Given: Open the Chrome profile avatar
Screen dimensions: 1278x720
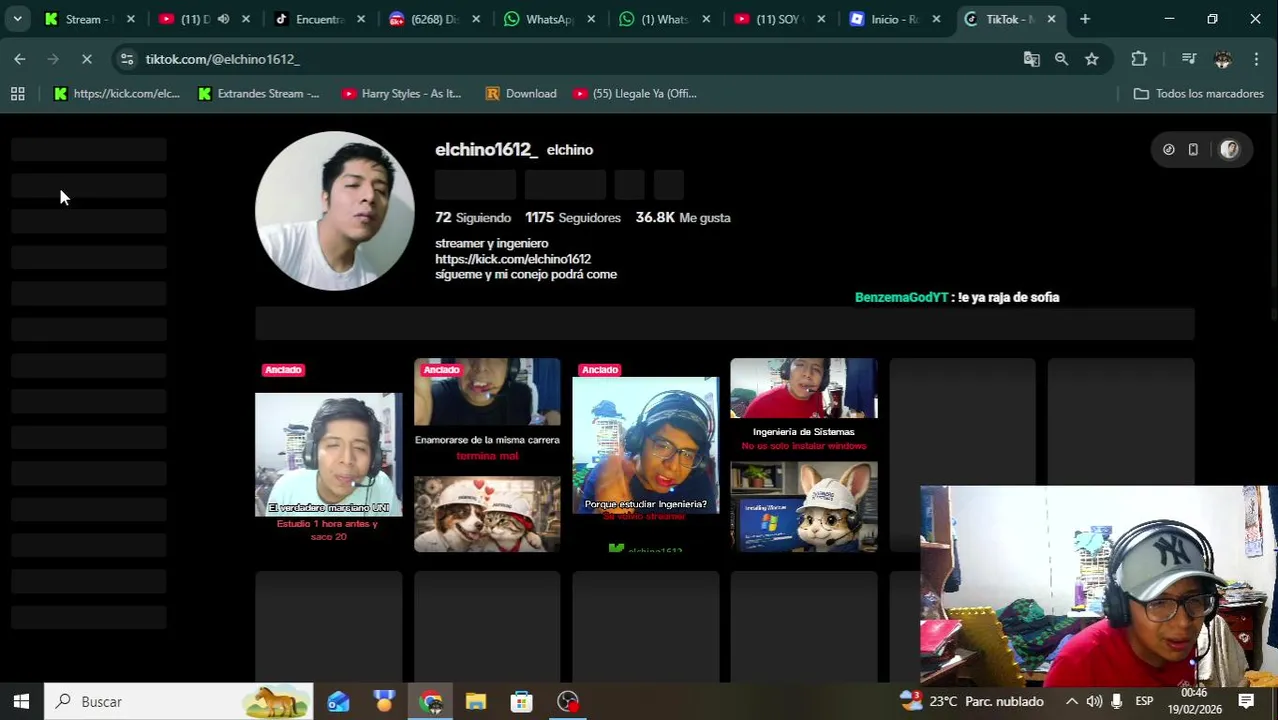Looking at the screenshot, I should click(x=1222, y=59).
